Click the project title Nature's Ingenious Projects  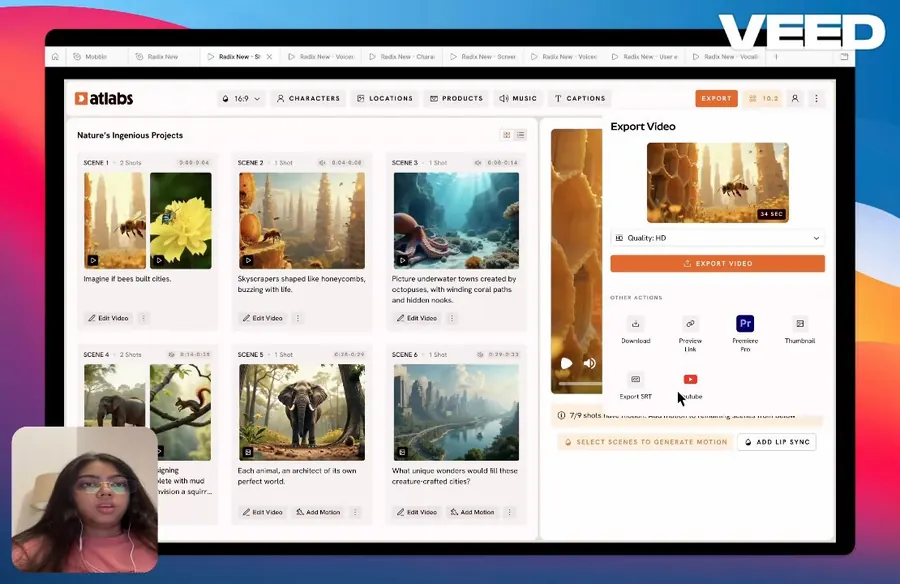pyautogui.click(x=130, y=136)
